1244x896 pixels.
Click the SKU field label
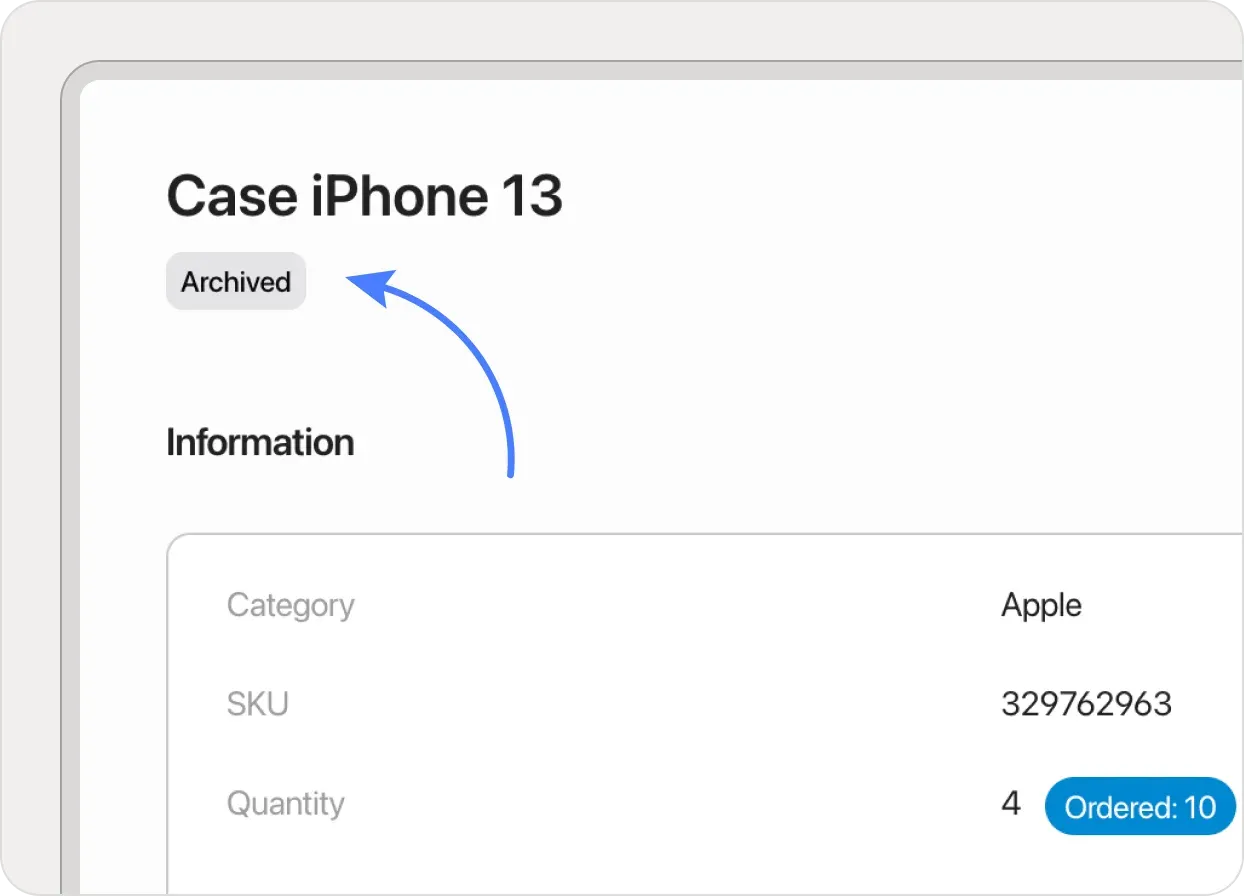click(257, 704)
